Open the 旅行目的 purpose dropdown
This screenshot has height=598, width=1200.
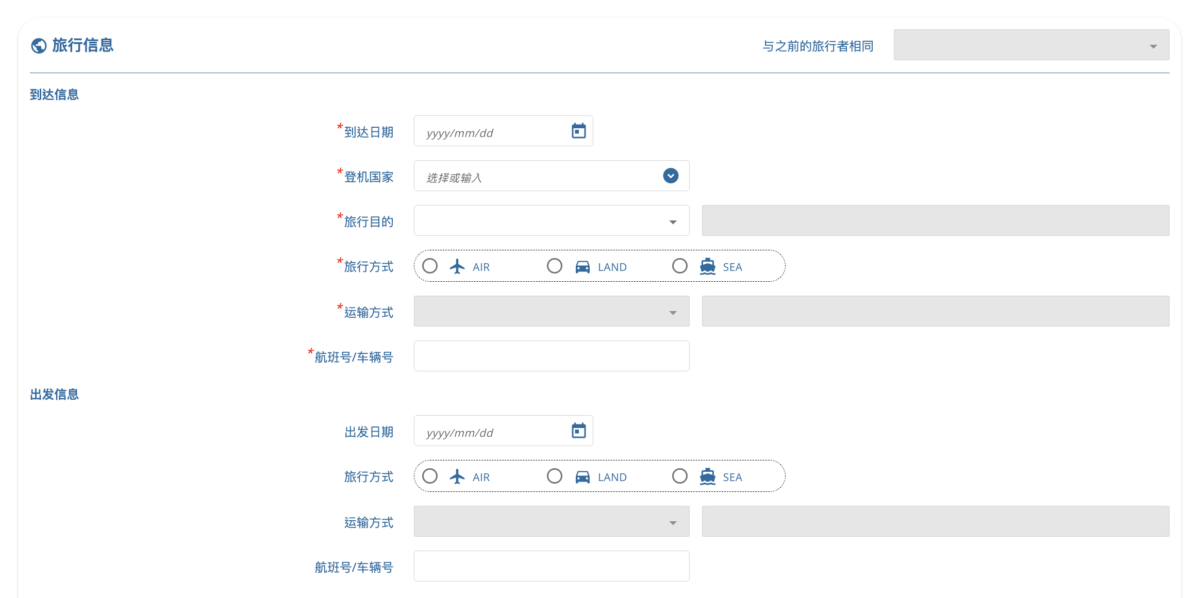[551, 221]
